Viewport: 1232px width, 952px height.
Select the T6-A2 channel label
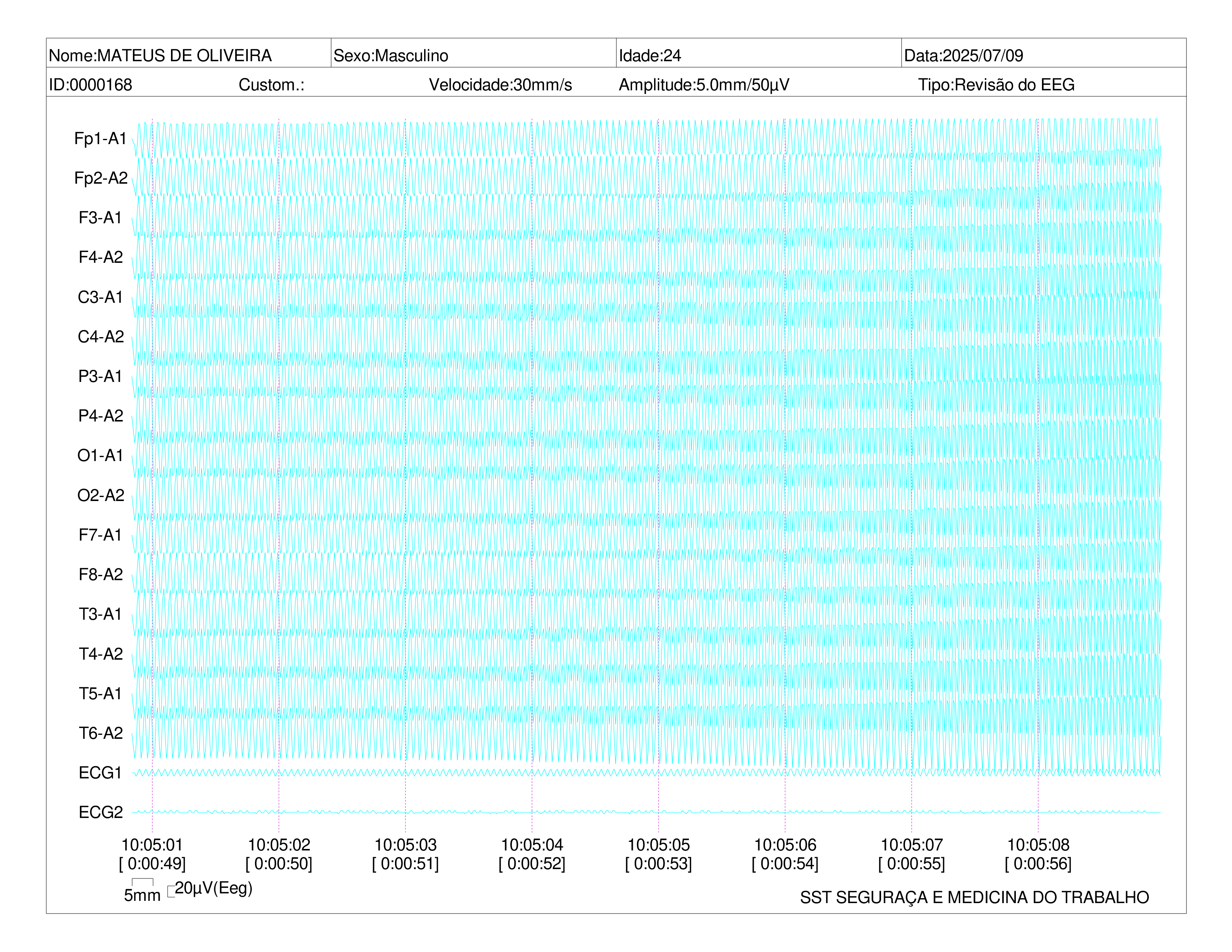[x=101, y=733]
